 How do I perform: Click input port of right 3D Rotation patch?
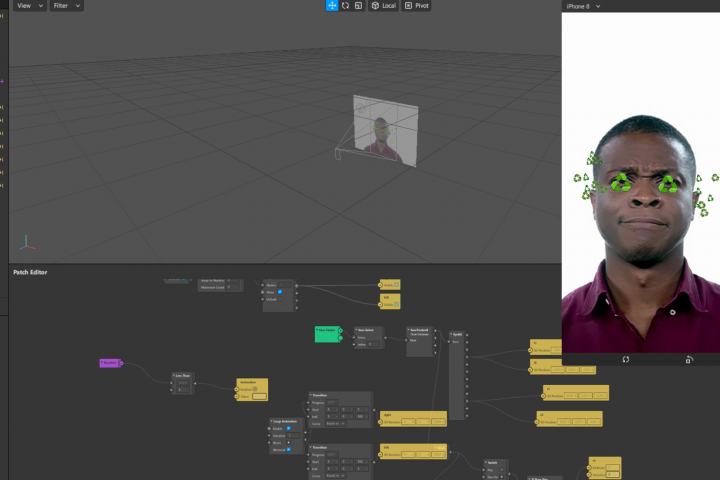(380, 422)
